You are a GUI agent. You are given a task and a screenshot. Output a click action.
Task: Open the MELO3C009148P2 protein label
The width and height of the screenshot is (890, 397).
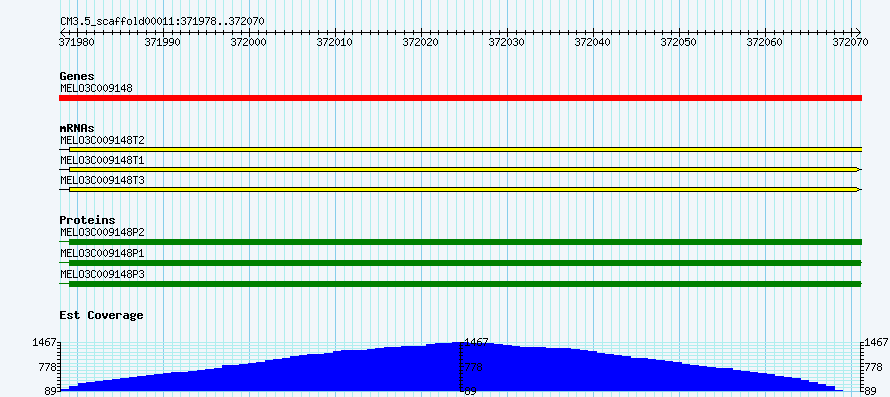(x=103, y=232)
